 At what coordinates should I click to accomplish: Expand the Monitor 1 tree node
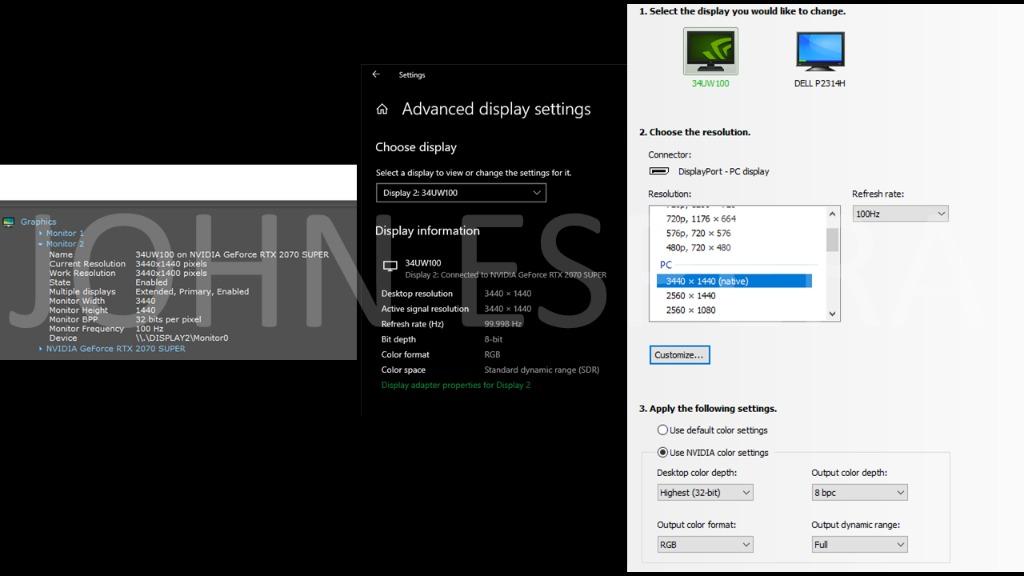coord(41,233)
